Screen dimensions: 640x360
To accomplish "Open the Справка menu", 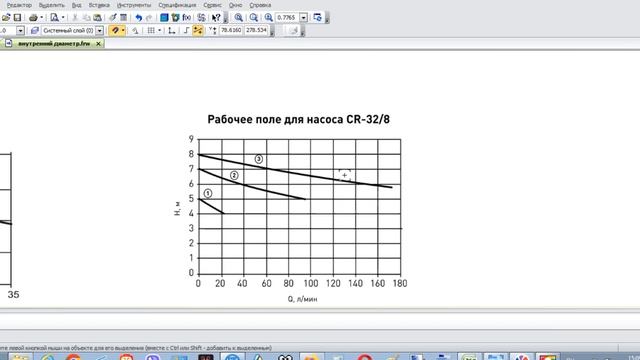I will pyautogui.click(x=260, y=5).
